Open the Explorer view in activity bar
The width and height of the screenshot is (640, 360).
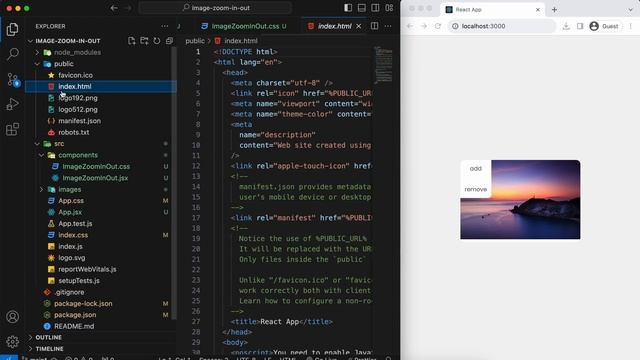point(12,29)
